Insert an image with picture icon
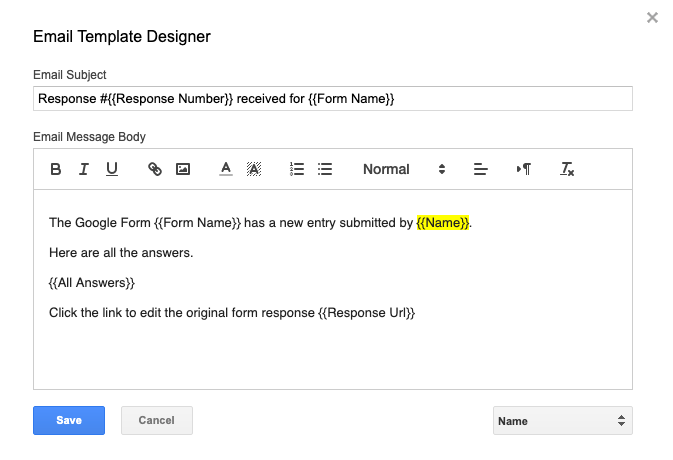Screen dimensions: 673x460 tap(183, 169)
